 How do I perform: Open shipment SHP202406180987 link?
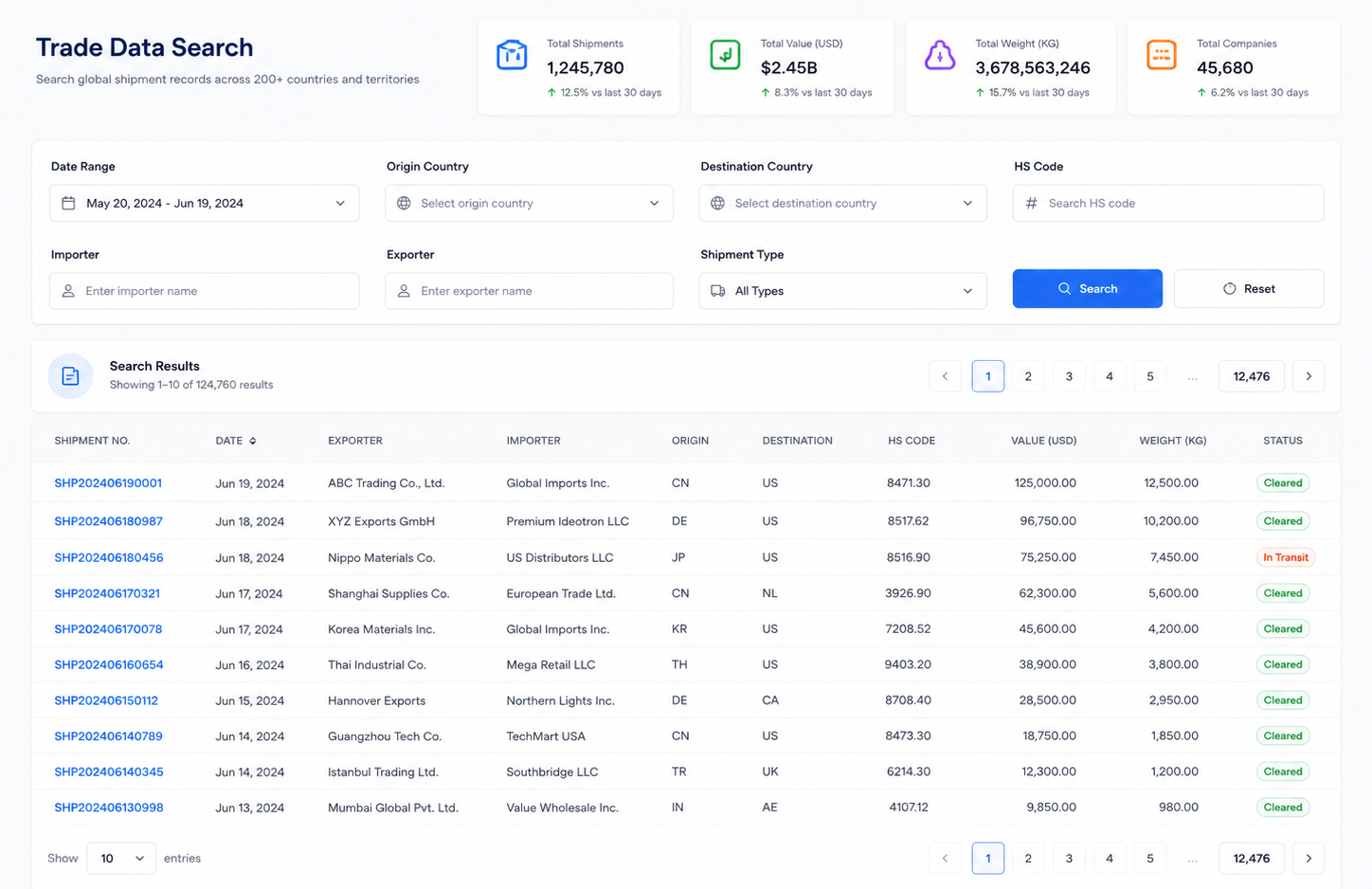108,520
